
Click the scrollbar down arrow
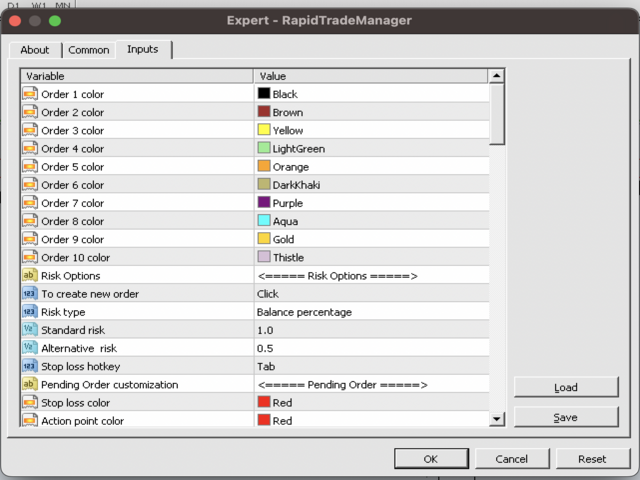(x=497, y=419)
